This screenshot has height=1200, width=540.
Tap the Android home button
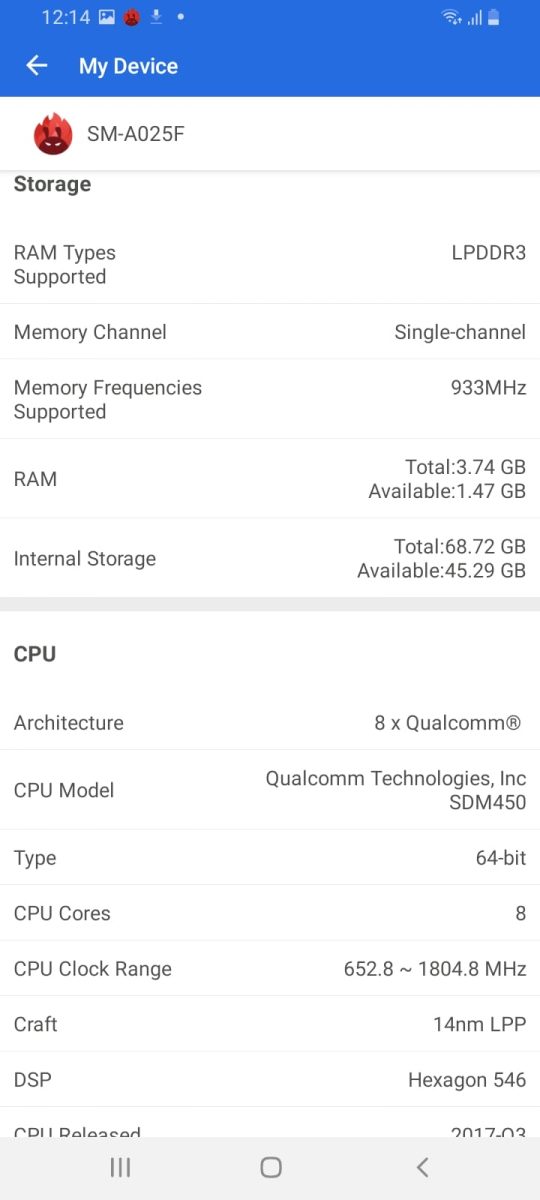[270, 1167]
